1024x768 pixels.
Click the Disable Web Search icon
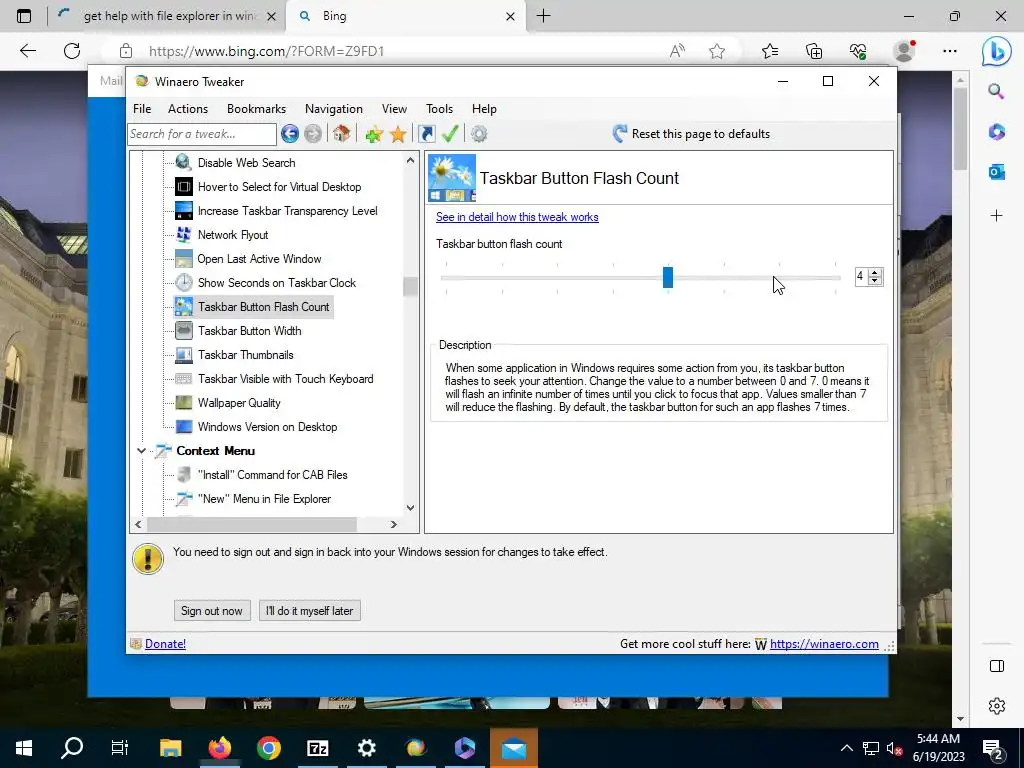pos(184,163)
